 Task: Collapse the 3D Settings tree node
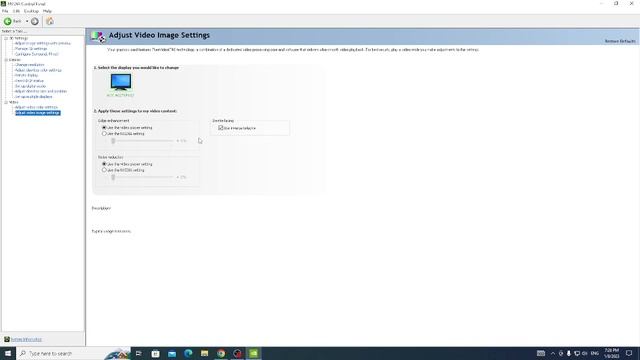(x=6, y=38)
